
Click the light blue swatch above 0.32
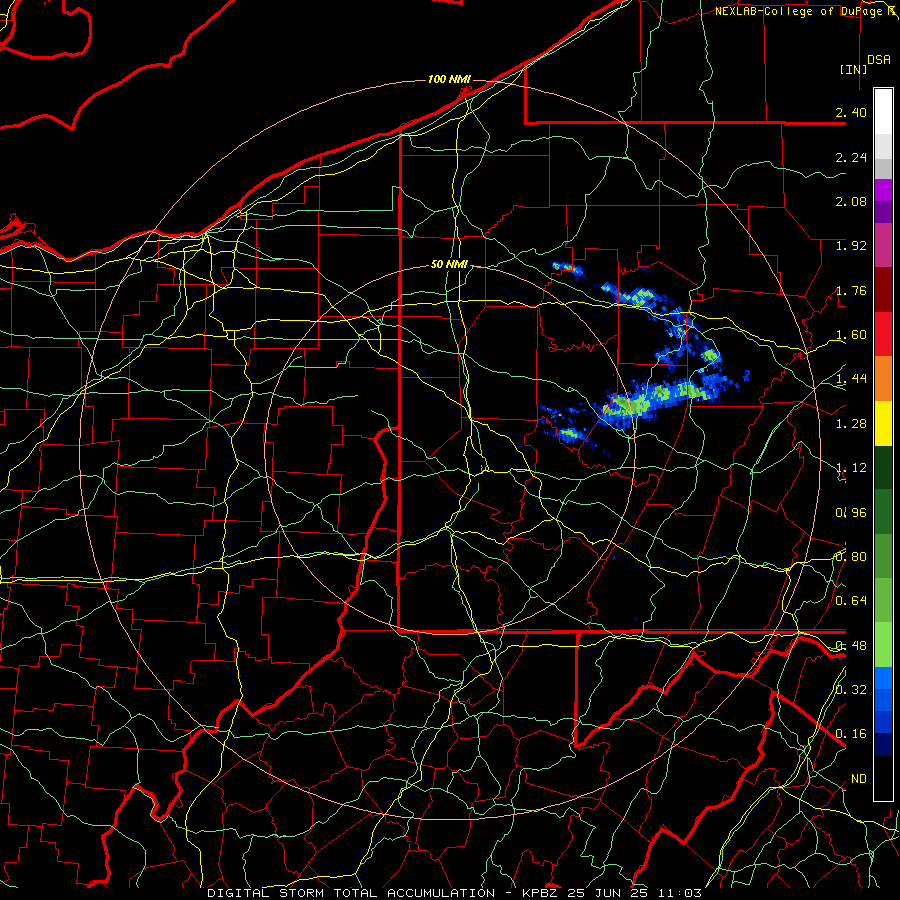pos(883,678)
